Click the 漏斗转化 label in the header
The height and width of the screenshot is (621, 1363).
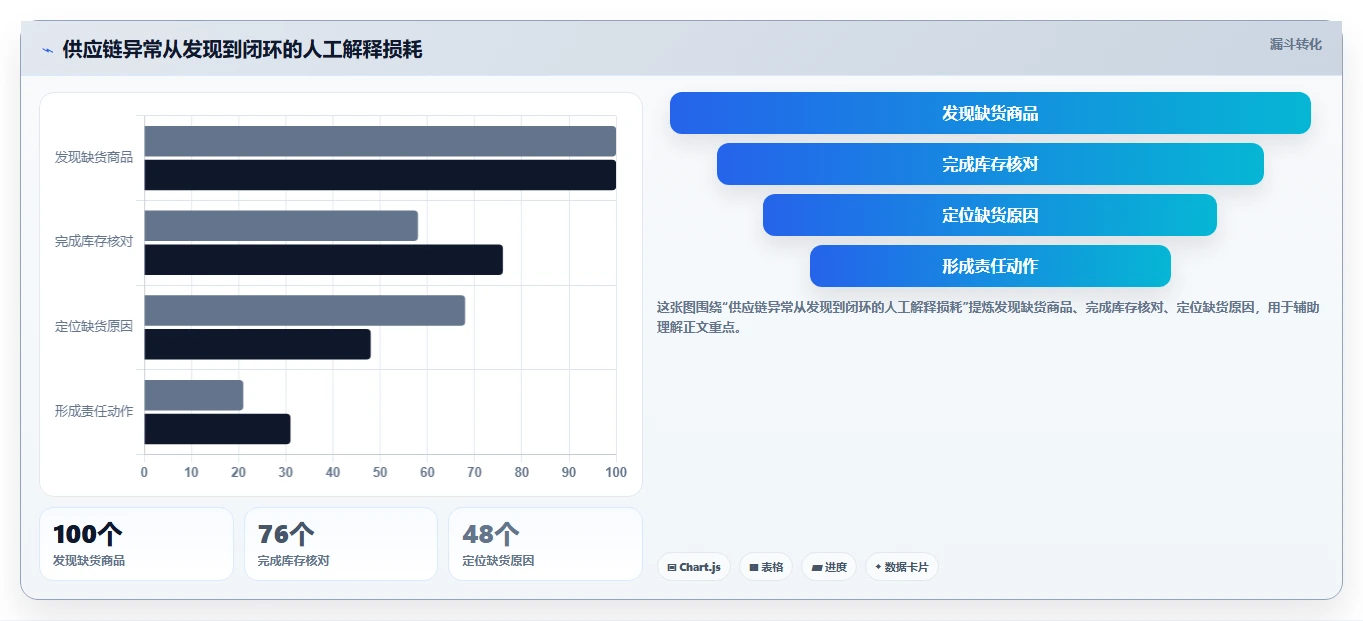pos(1296,44)
